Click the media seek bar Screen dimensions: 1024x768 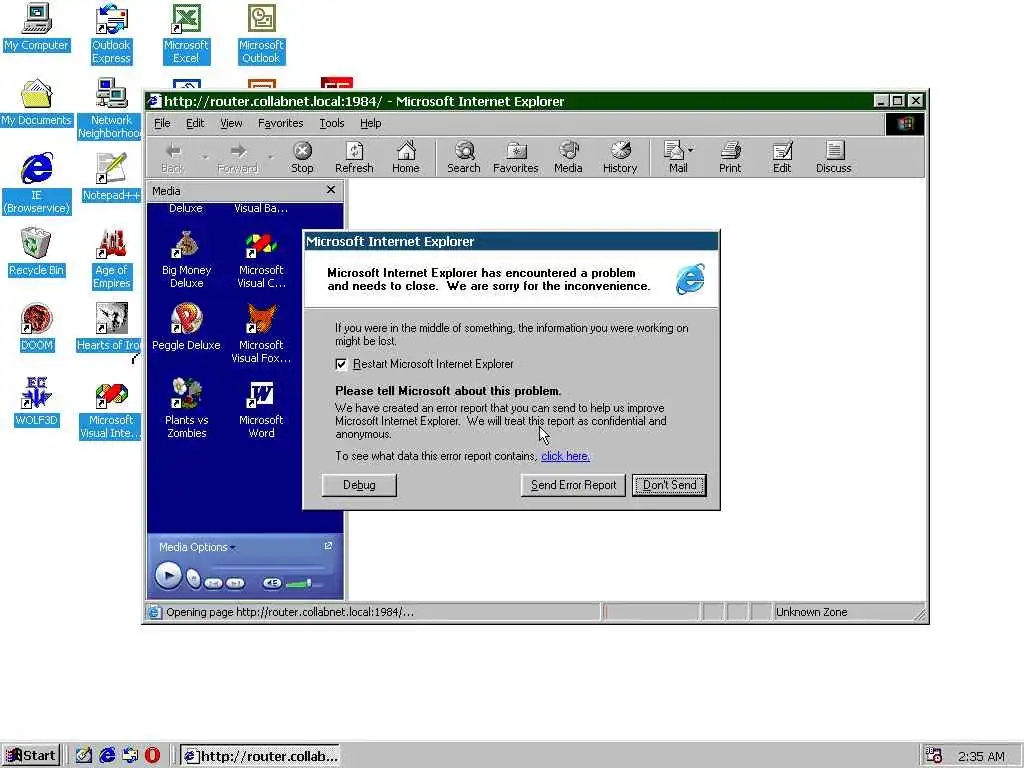(x=269, y=567)
